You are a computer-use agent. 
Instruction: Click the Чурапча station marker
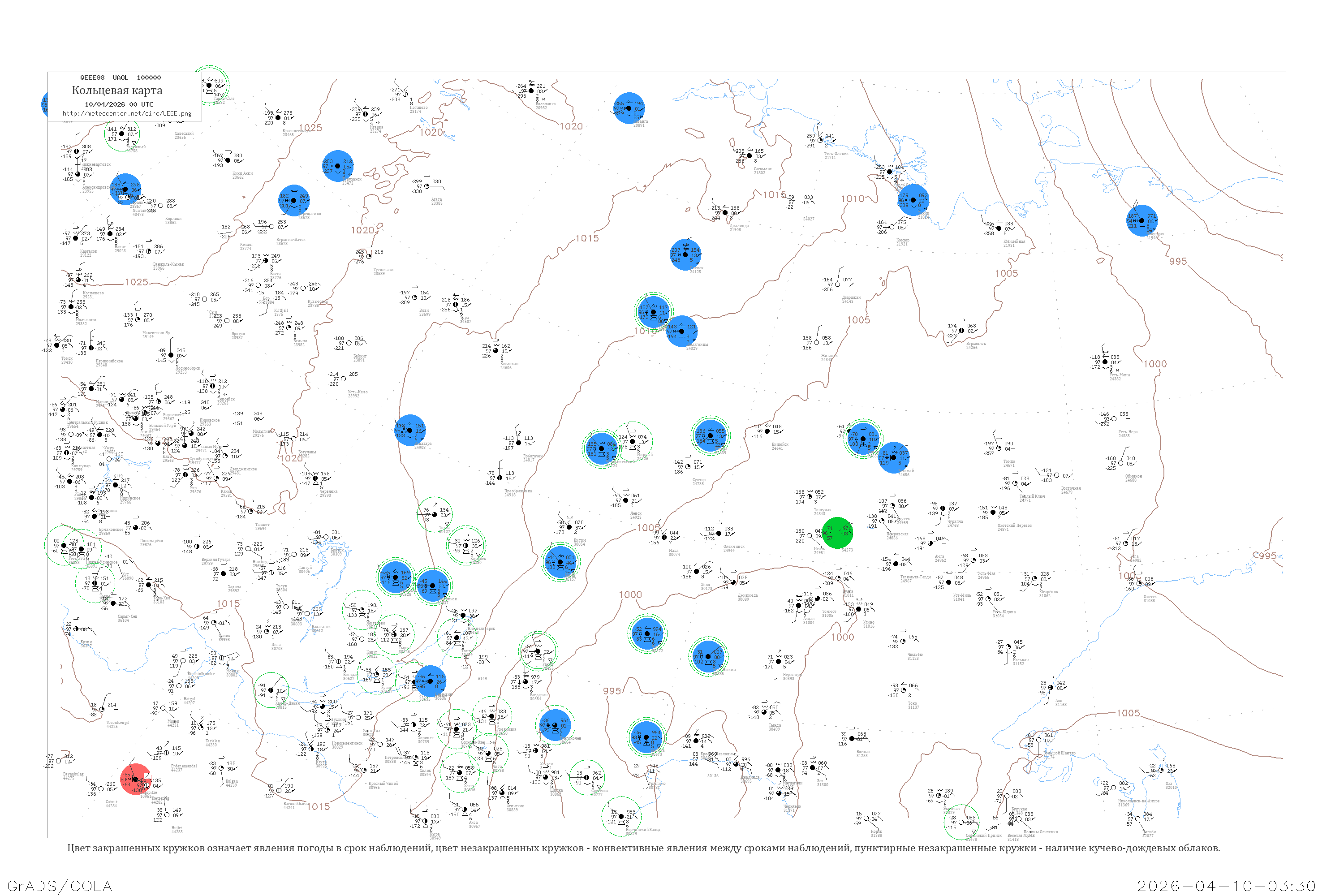942,508
